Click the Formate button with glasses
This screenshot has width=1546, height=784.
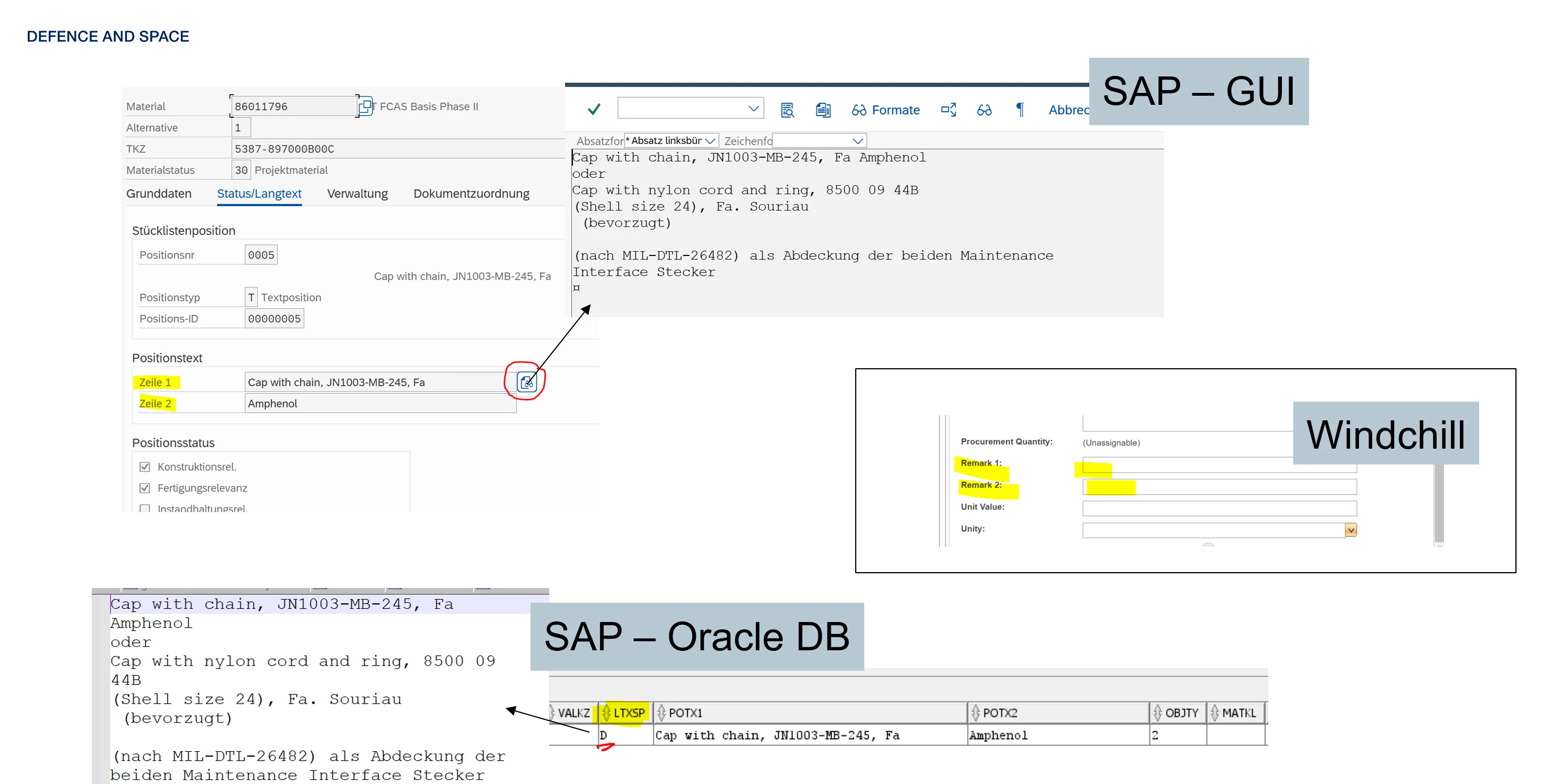tap(885, 110)
